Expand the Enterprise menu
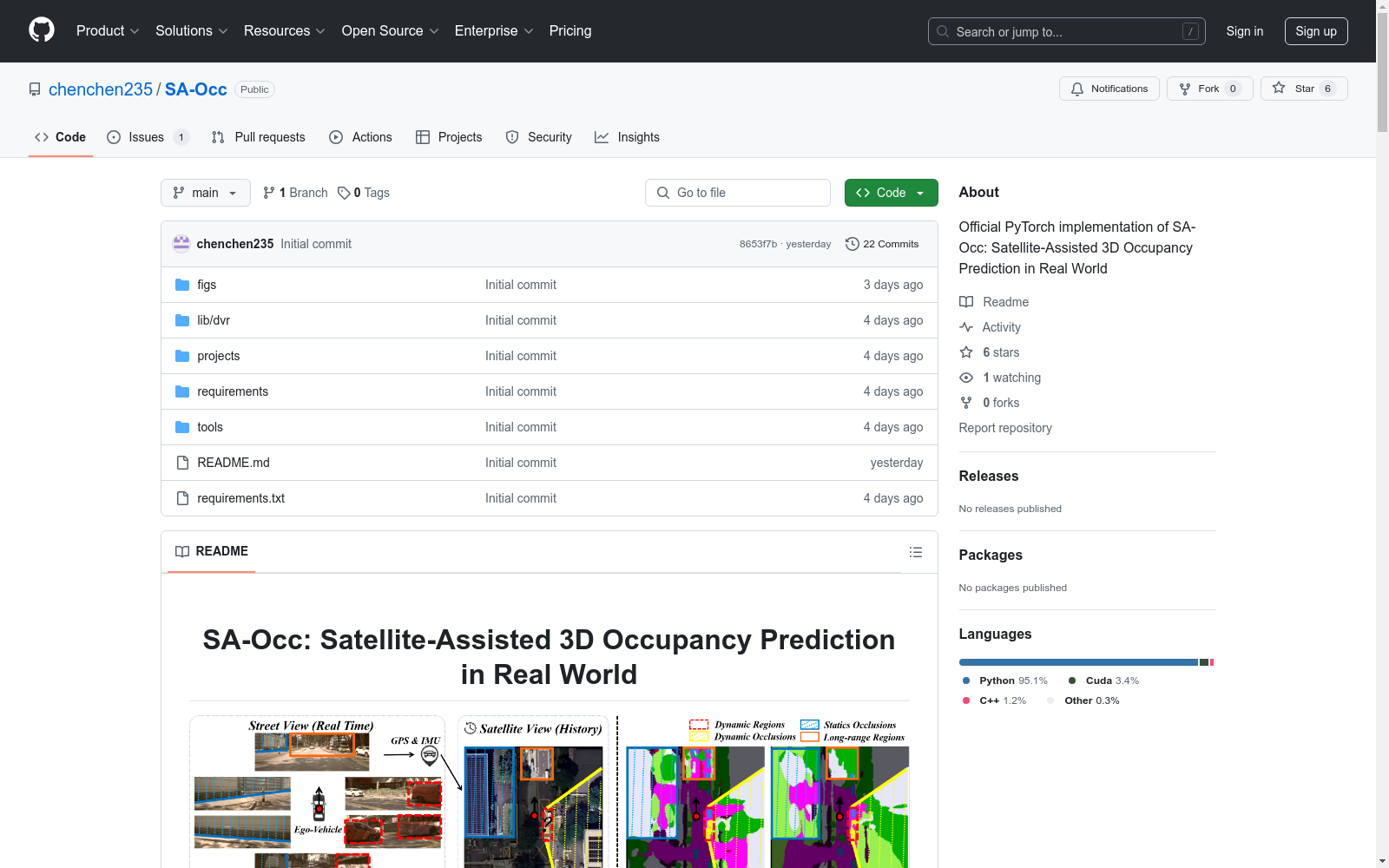Image resolution: width=1389 pixels, height=868 pixels. (494, 30)
